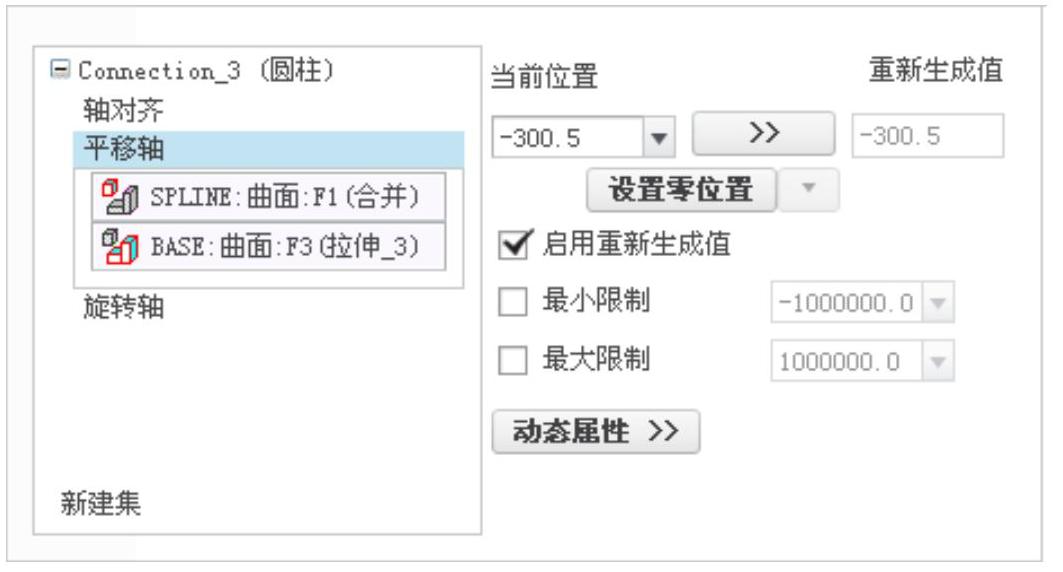Enable the 最小限制 checkbox
The height and width of the screenshot is (572, 1063).
click(513, 302)
